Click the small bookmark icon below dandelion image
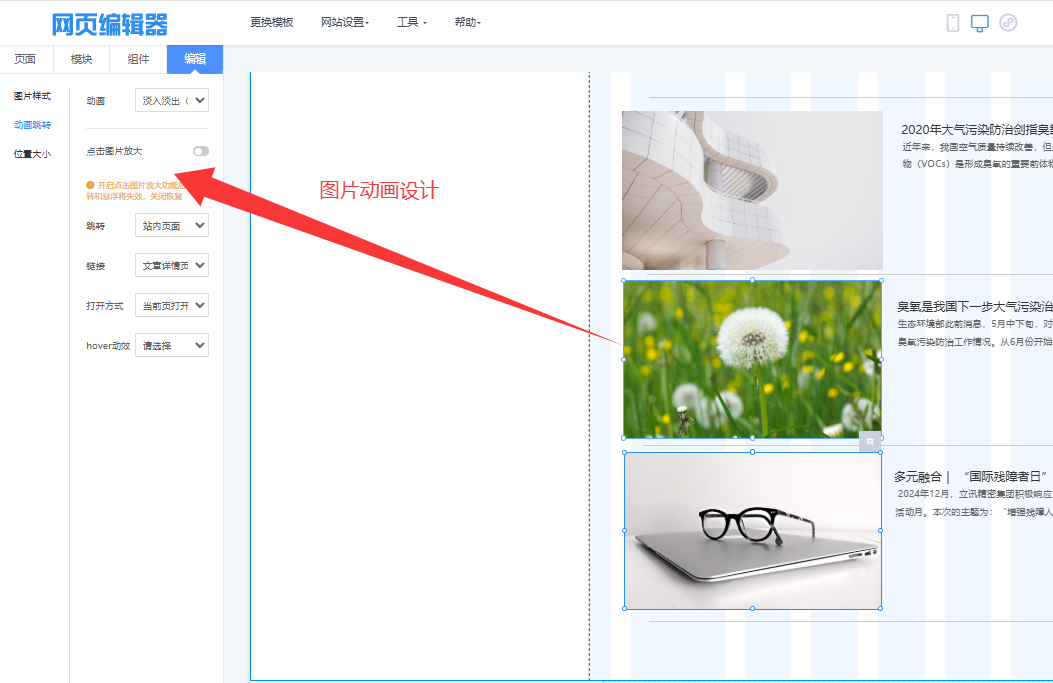Screen dimensions: 1053x683 [870, 441]
